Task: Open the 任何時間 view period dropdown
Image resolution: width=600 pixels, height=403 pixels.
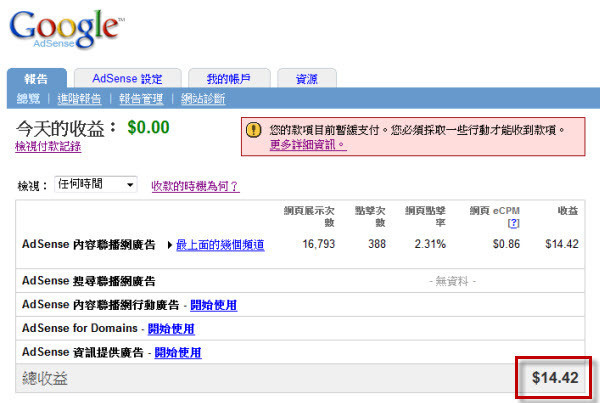Action: pyautogui.click(x=96, y=184)
